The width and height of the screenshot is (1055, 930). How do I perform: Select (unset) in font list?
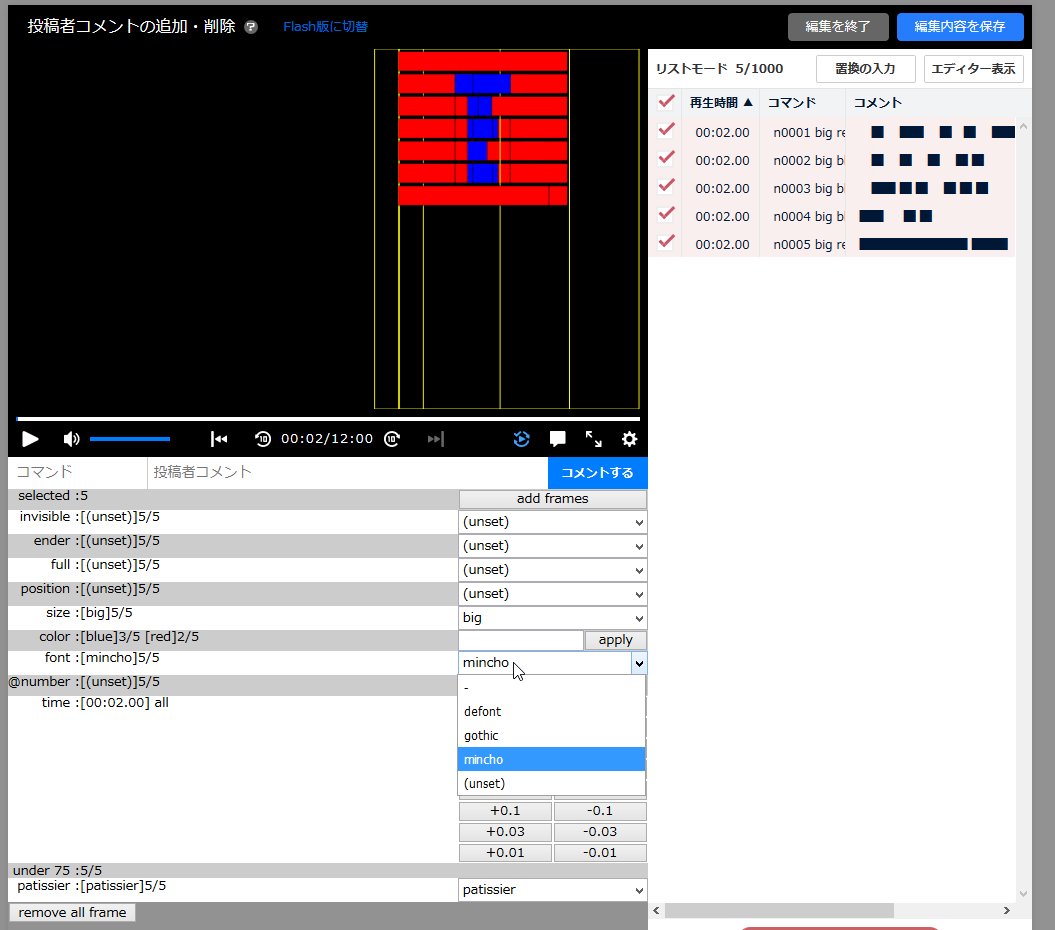(x=551, y=783)
